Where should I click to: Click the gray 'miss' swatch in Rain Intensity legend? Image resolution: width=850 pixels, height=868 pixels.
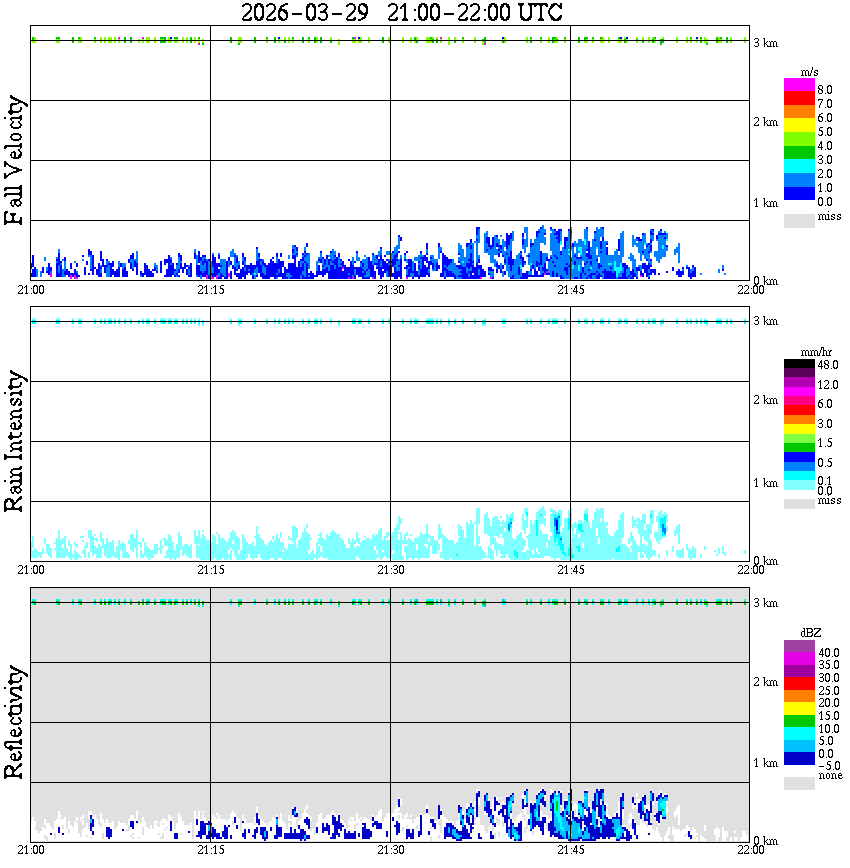(799, 504)
